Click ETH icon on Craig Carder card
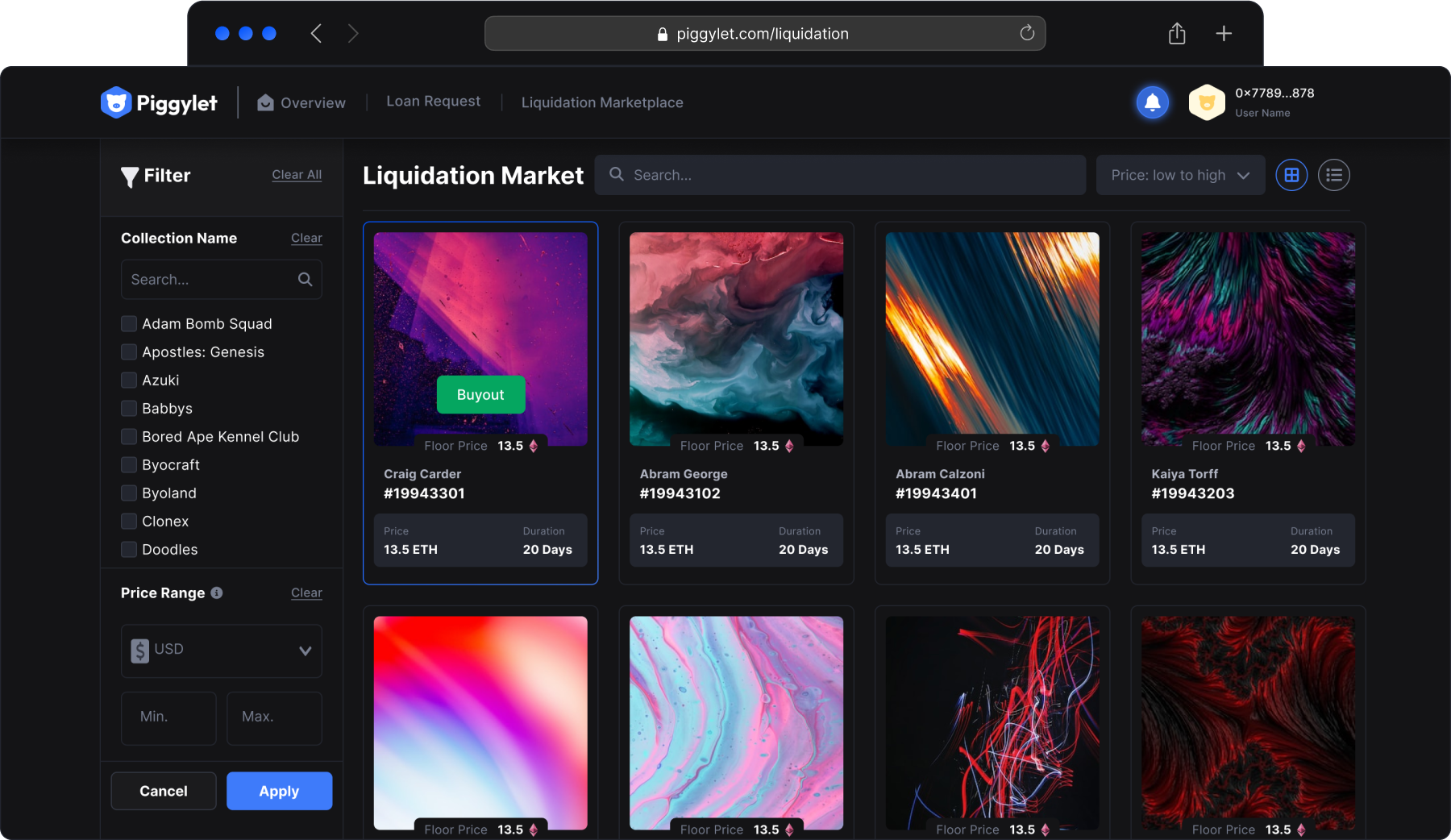Viewport: 1451px width, 840px height. pos(533,446)
